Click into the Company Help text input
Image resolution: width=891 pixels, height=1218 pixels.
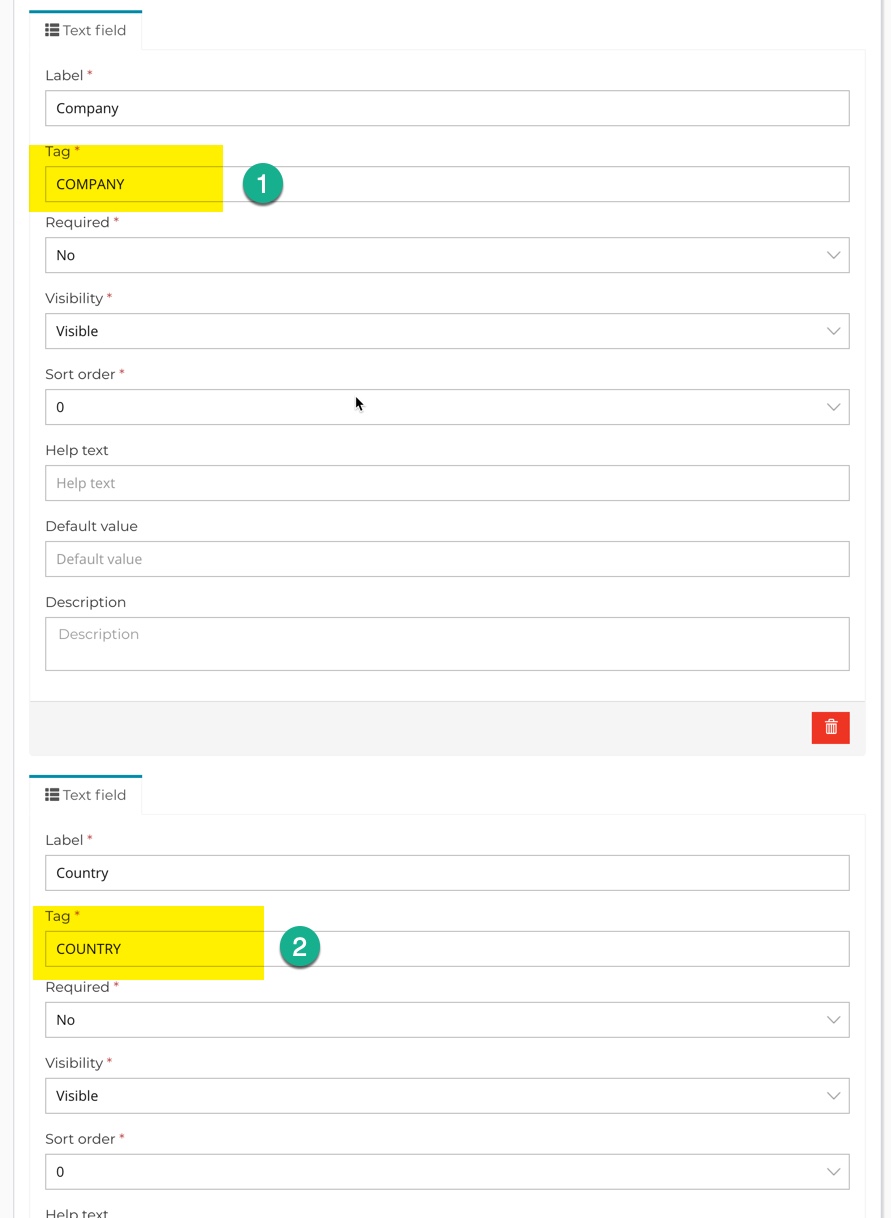pos(447,483)
